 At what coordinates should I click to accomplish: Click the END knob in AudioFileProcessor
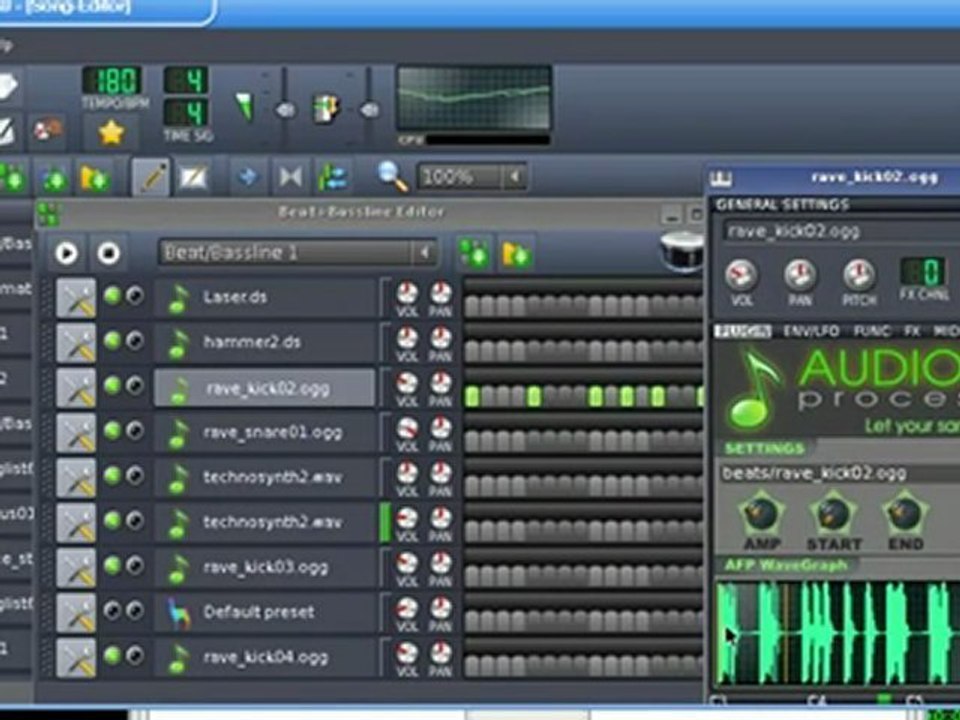(x=905, y=512)
